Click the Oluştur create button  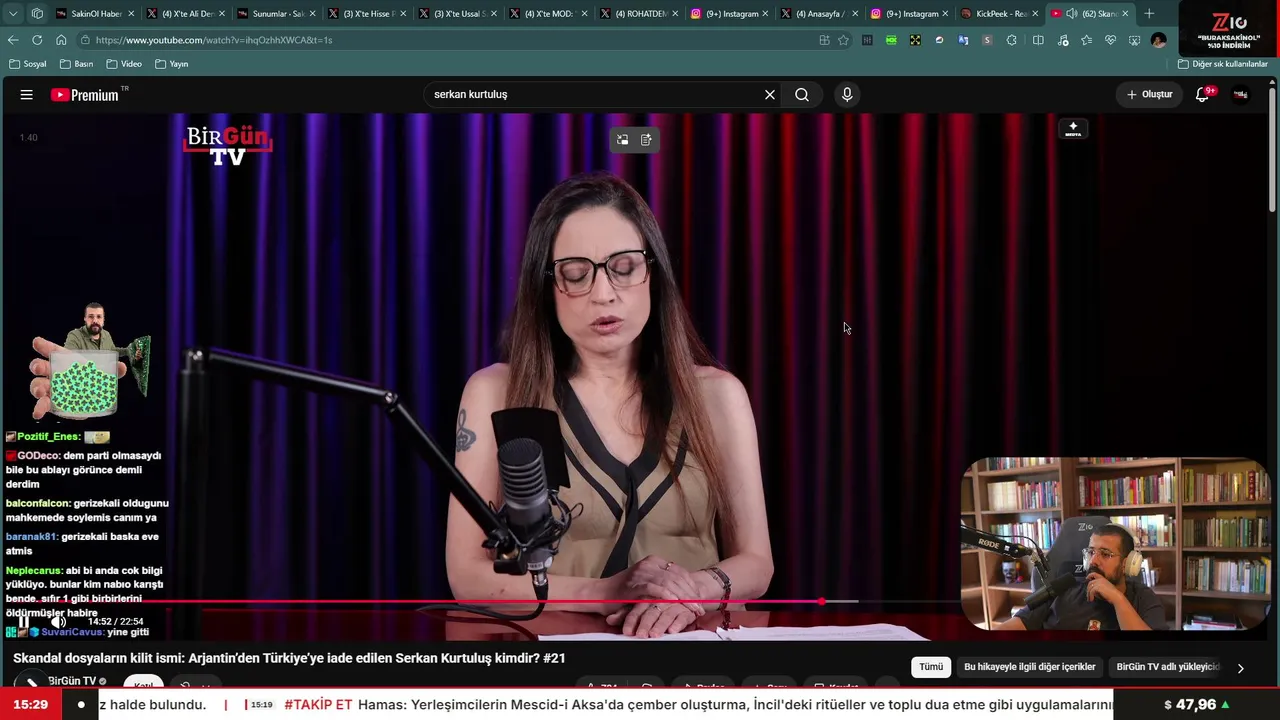(1149, 95)
